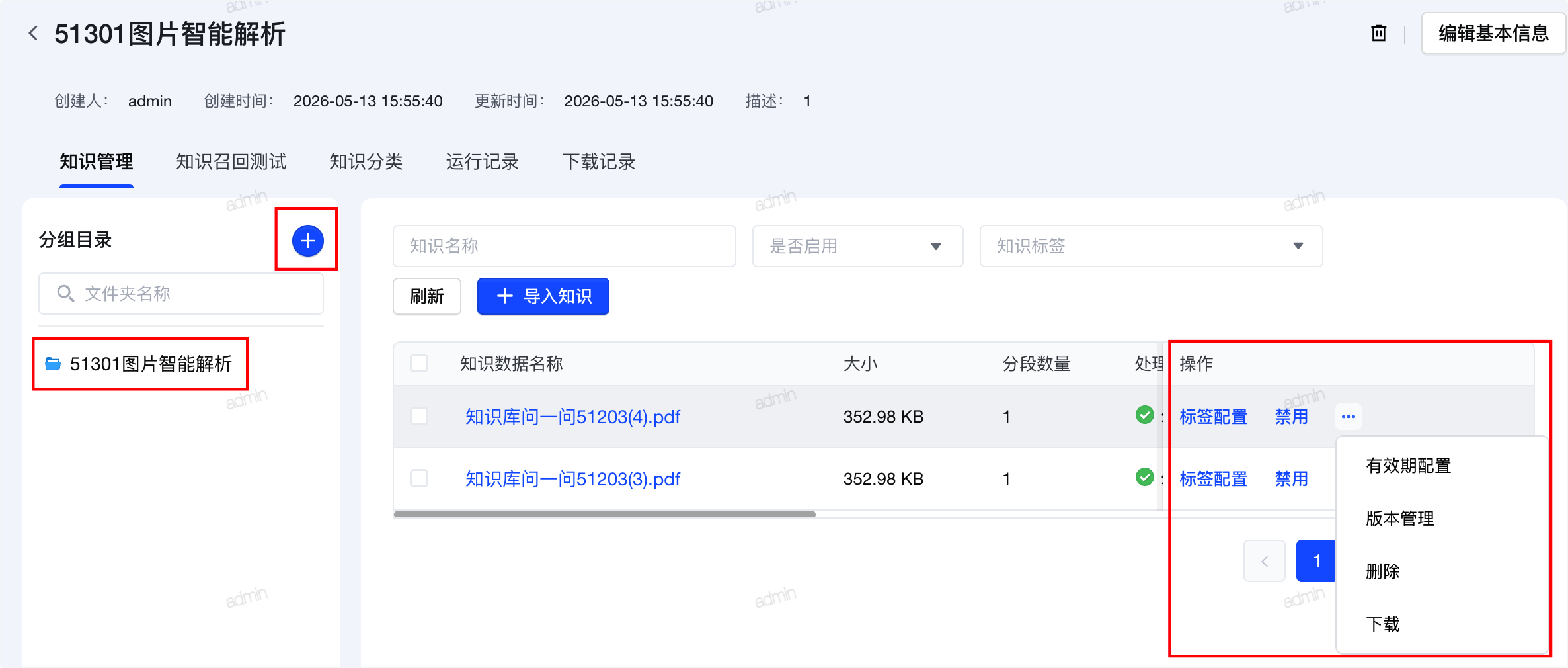Click the green success status for 51203(4).pdf
The image size is (1568, 668).
[1144, 415]
